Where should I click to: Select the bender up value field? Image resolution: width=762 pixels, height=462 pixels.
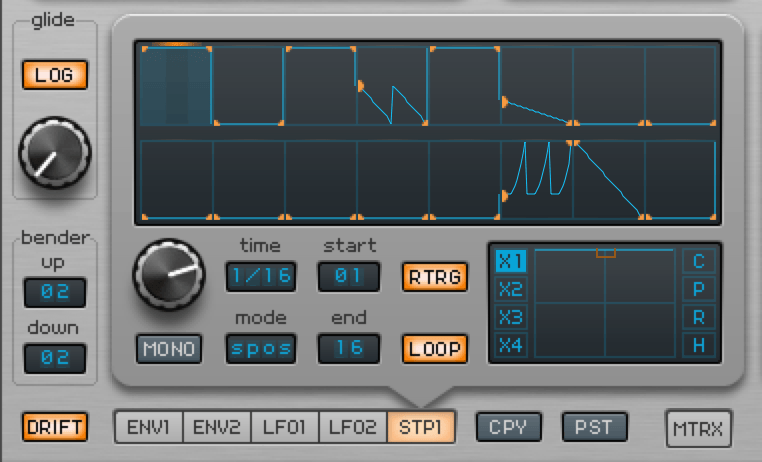click(x=55, y=292)
